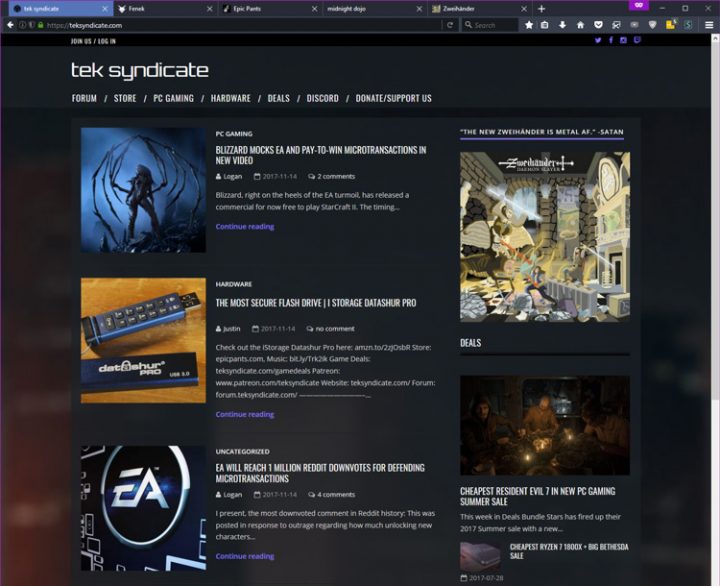Open the Cheapest Ryzen 7 1800X deal title
720x586 pixels.
point(569,551)
